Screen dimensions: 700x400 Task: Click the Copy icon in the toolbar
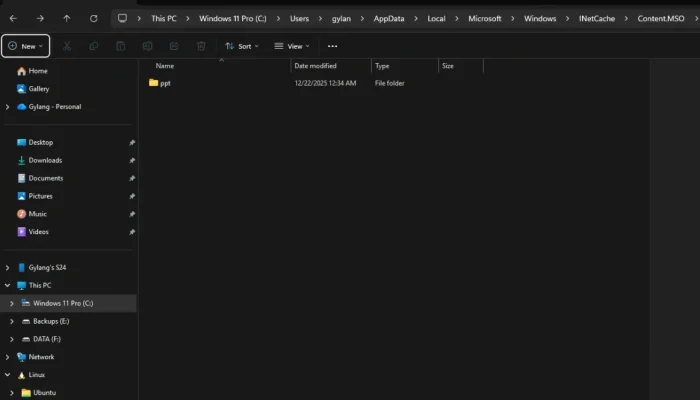[94, 46]
